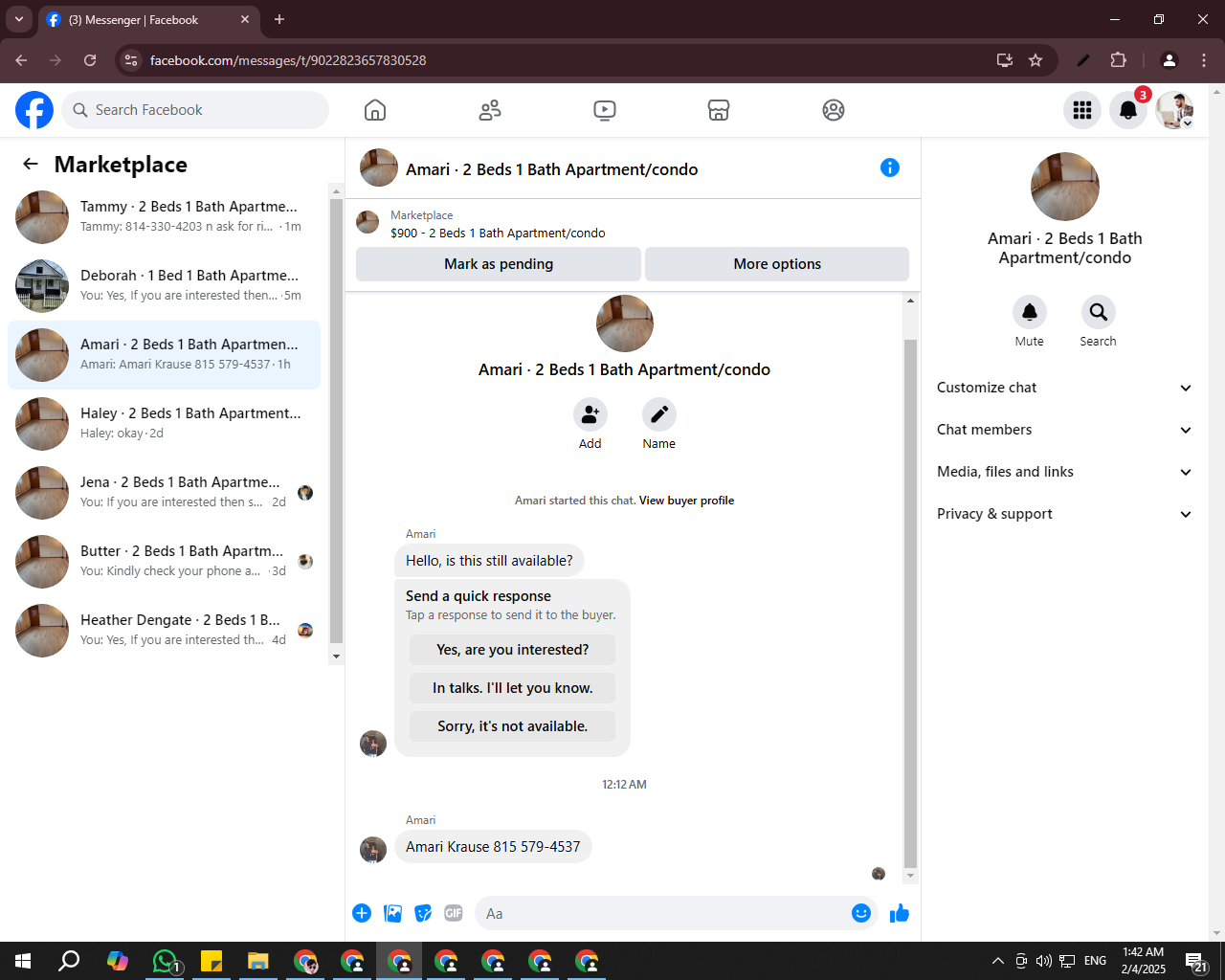Screen dimensions: 1225x980
Task: Open the Menu grid icon
Action: [1082, 110]
